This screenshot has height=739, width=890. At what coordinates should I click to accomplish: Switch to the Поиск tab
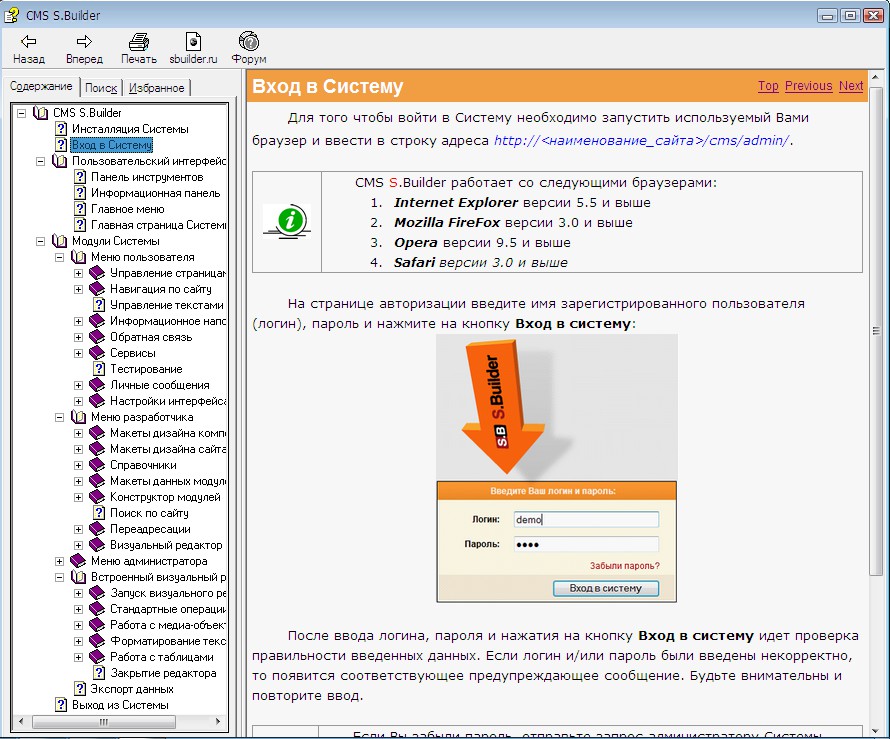click(x=101, y=88)
